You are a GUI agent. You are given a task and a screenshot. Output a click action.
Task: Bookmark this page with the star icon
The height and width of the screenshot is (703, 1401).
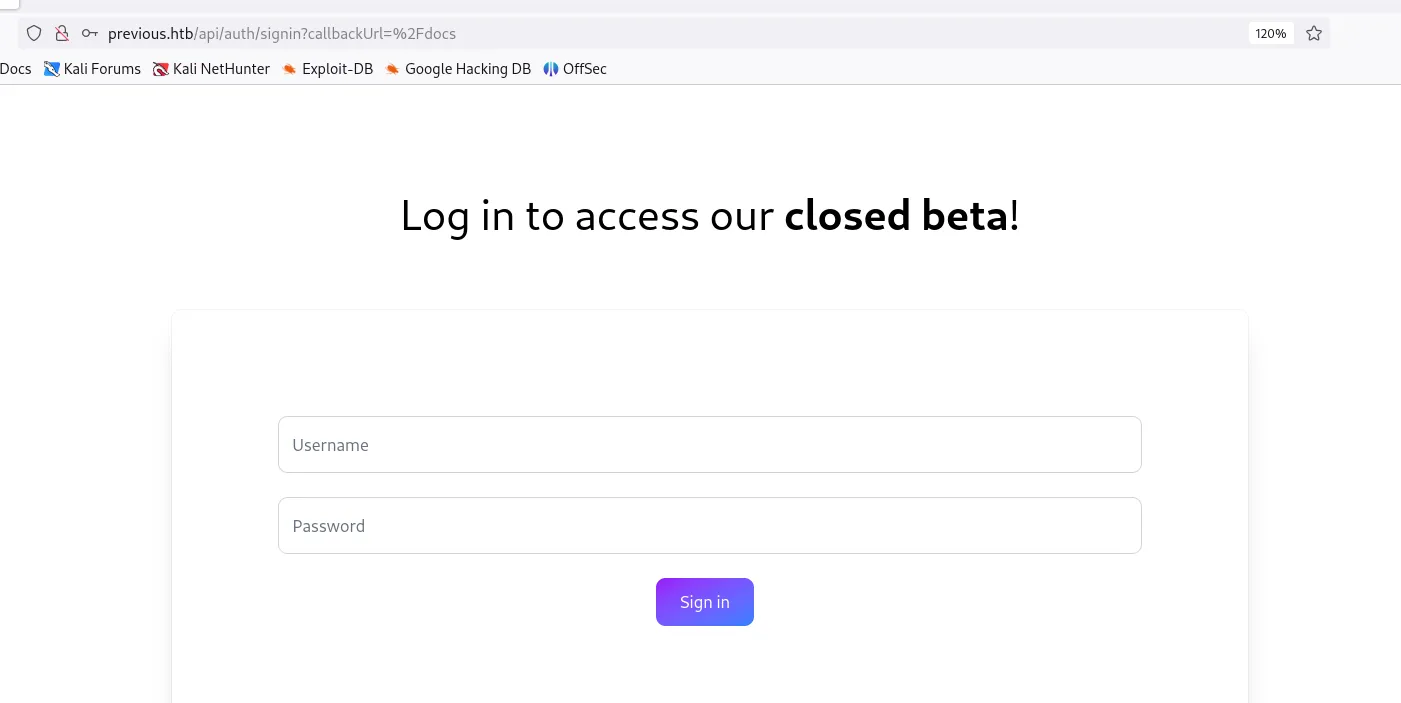click(x=1314, y=34)
